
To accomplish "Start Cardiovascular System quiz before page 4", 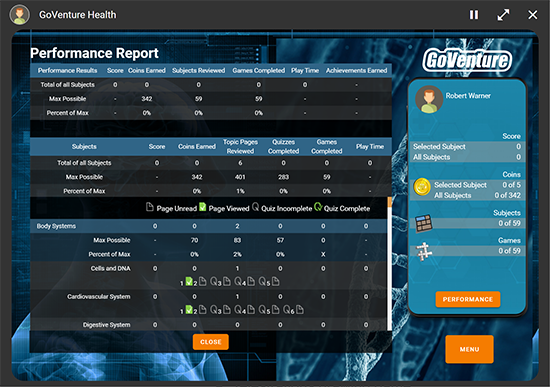I will pos(238,309).
